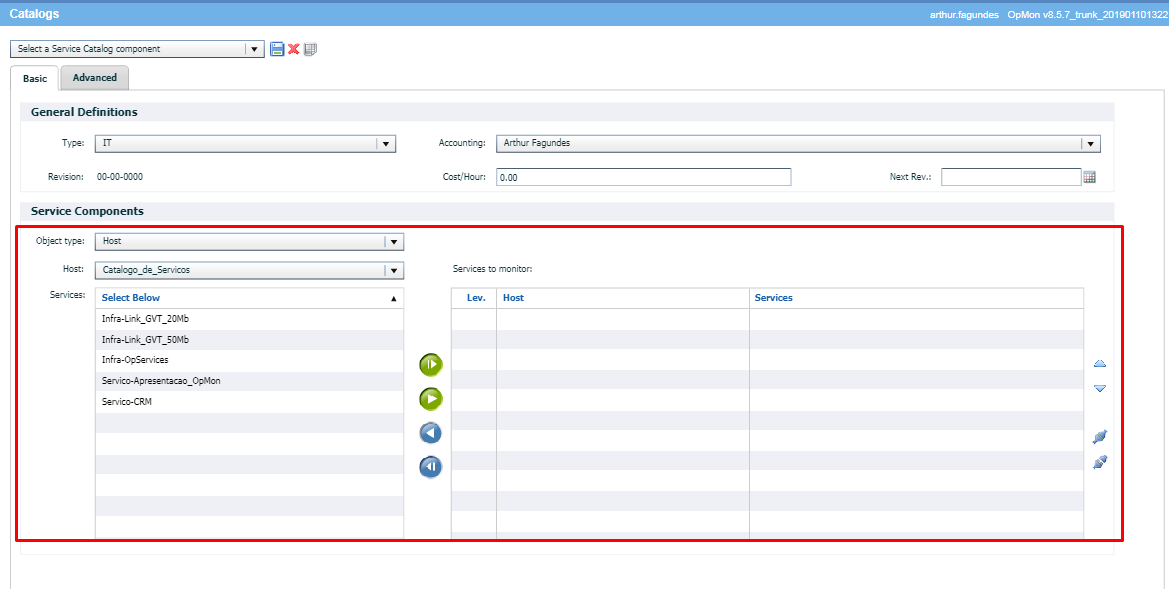
Task: Remove all services with the blue double-bar arrow
Action: (x=431, y=467)
